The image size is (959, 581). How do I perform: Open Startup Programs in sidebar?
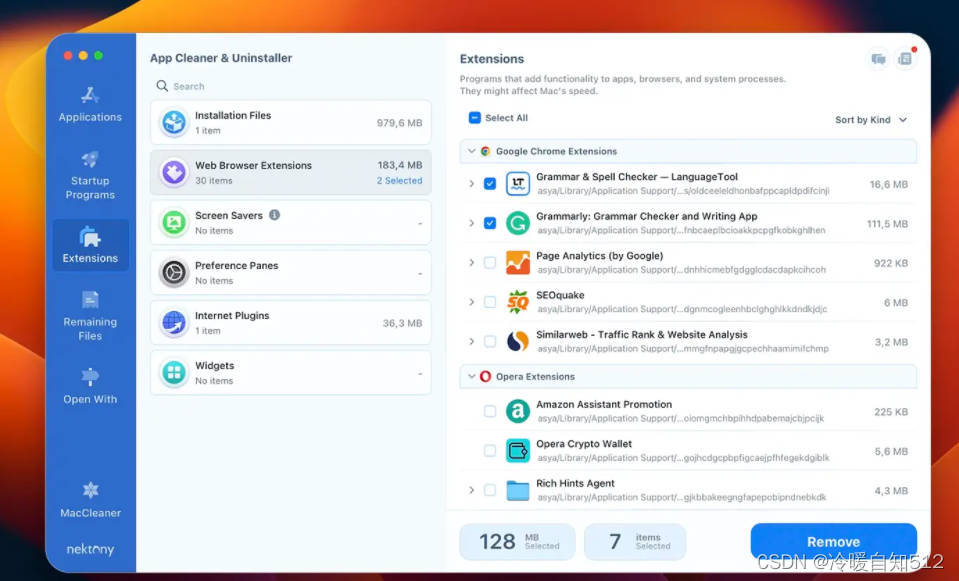[x=90, y=175]
